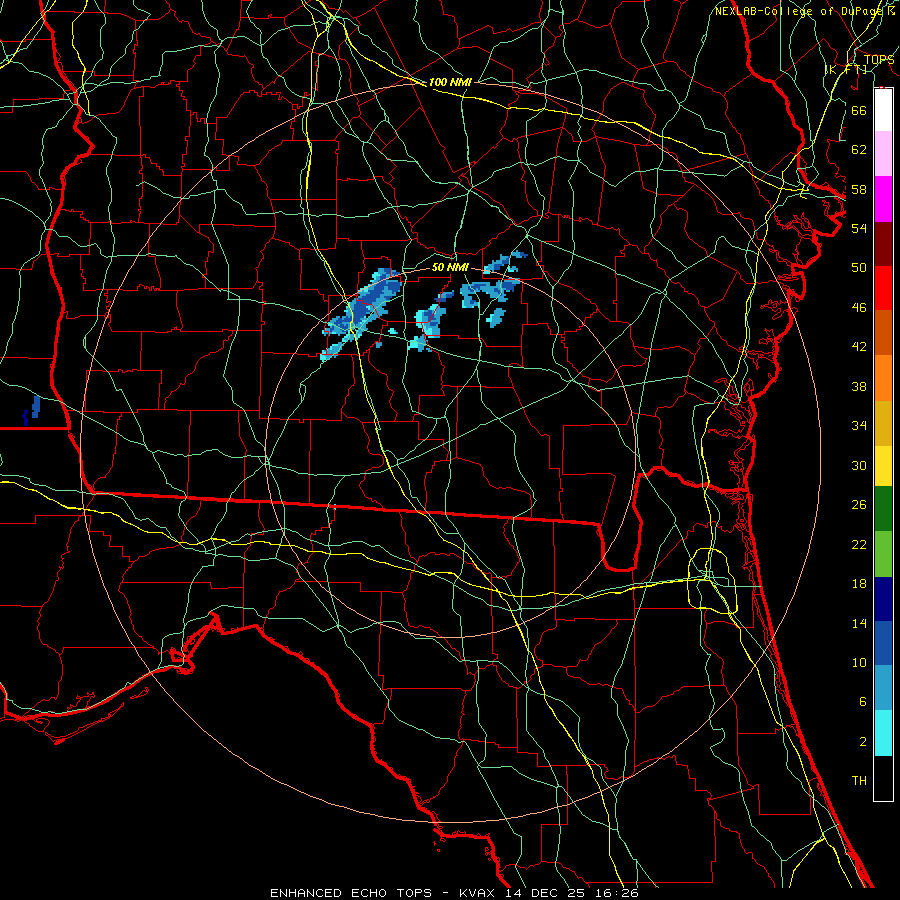Click the white 66 kft legend swatch
Image resolution: width=900 pixels, height=900 pixels.
tap(883, 110)
